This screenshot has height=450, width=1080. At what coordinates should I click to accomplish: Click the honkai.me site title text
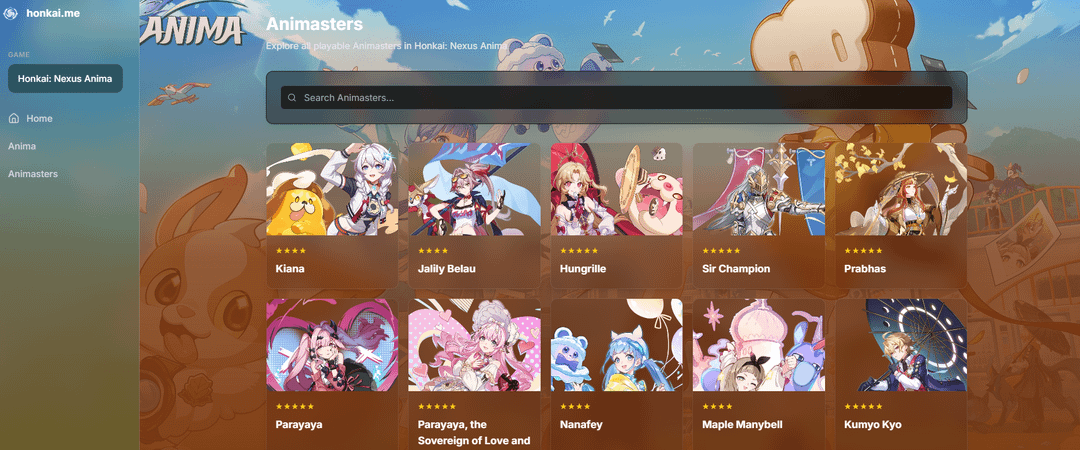click(x=53, y=13)
